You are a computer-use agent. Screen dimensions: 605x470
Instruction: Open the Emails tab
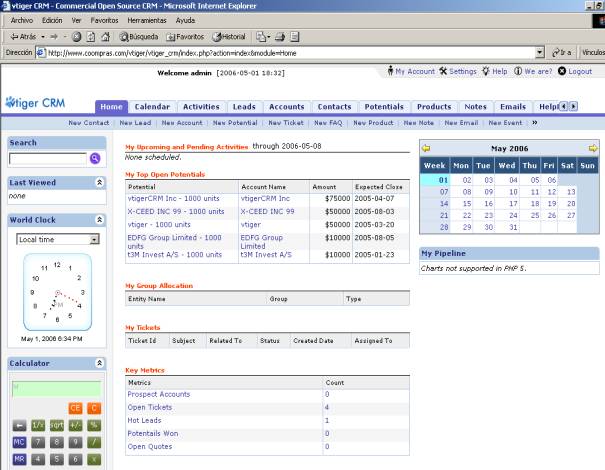tap(513, 107)
